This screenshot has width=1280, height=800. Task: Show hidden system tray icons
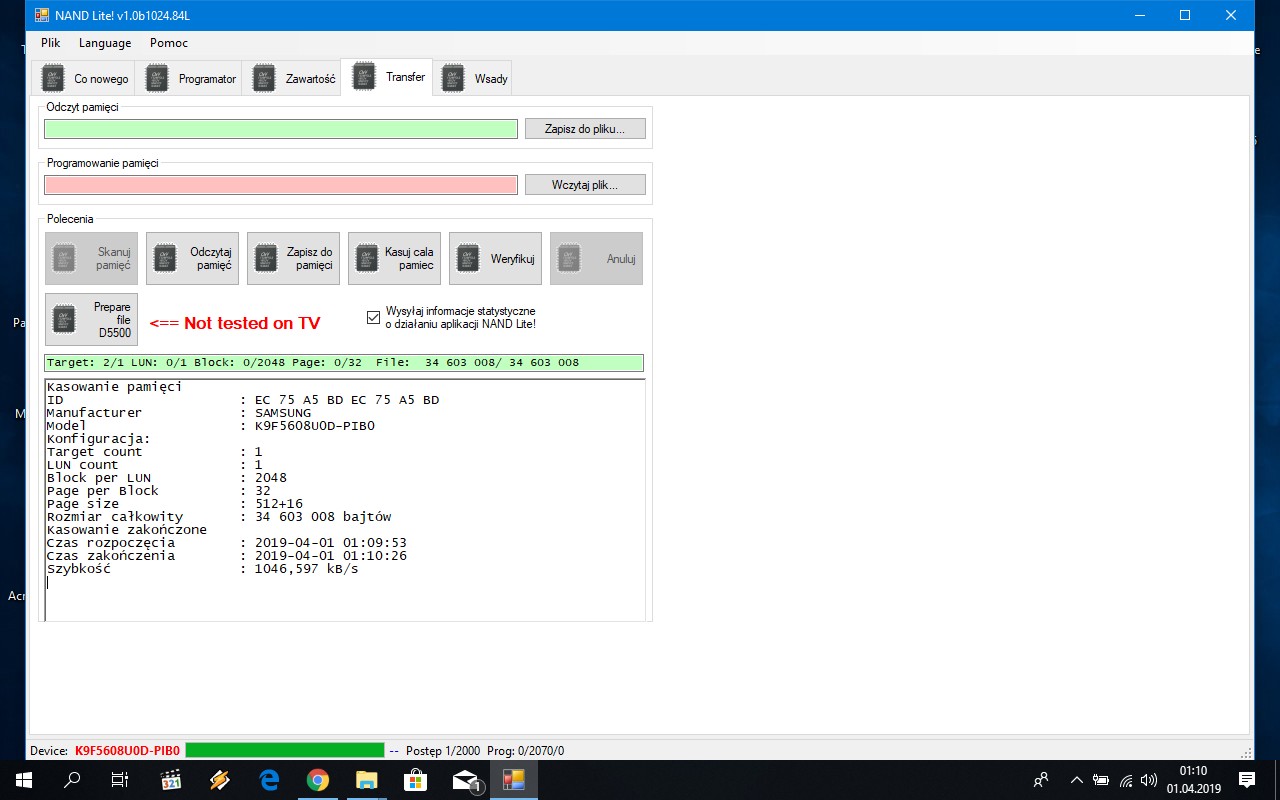click(x=1077, y=780)
